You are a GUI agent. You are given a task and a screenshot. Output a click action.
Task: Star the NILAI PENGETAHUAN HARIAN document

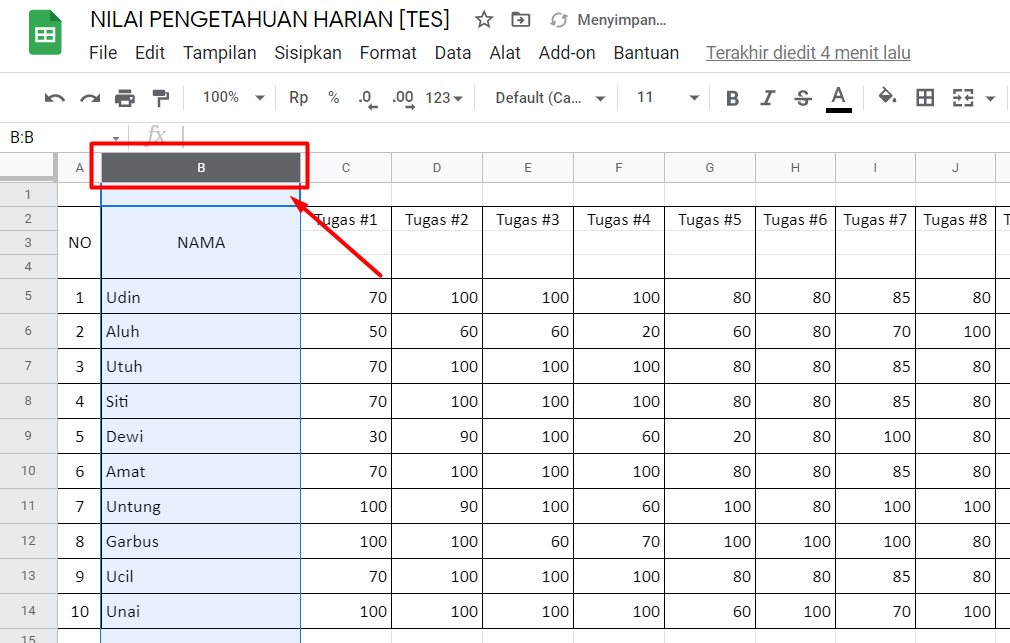484,20
